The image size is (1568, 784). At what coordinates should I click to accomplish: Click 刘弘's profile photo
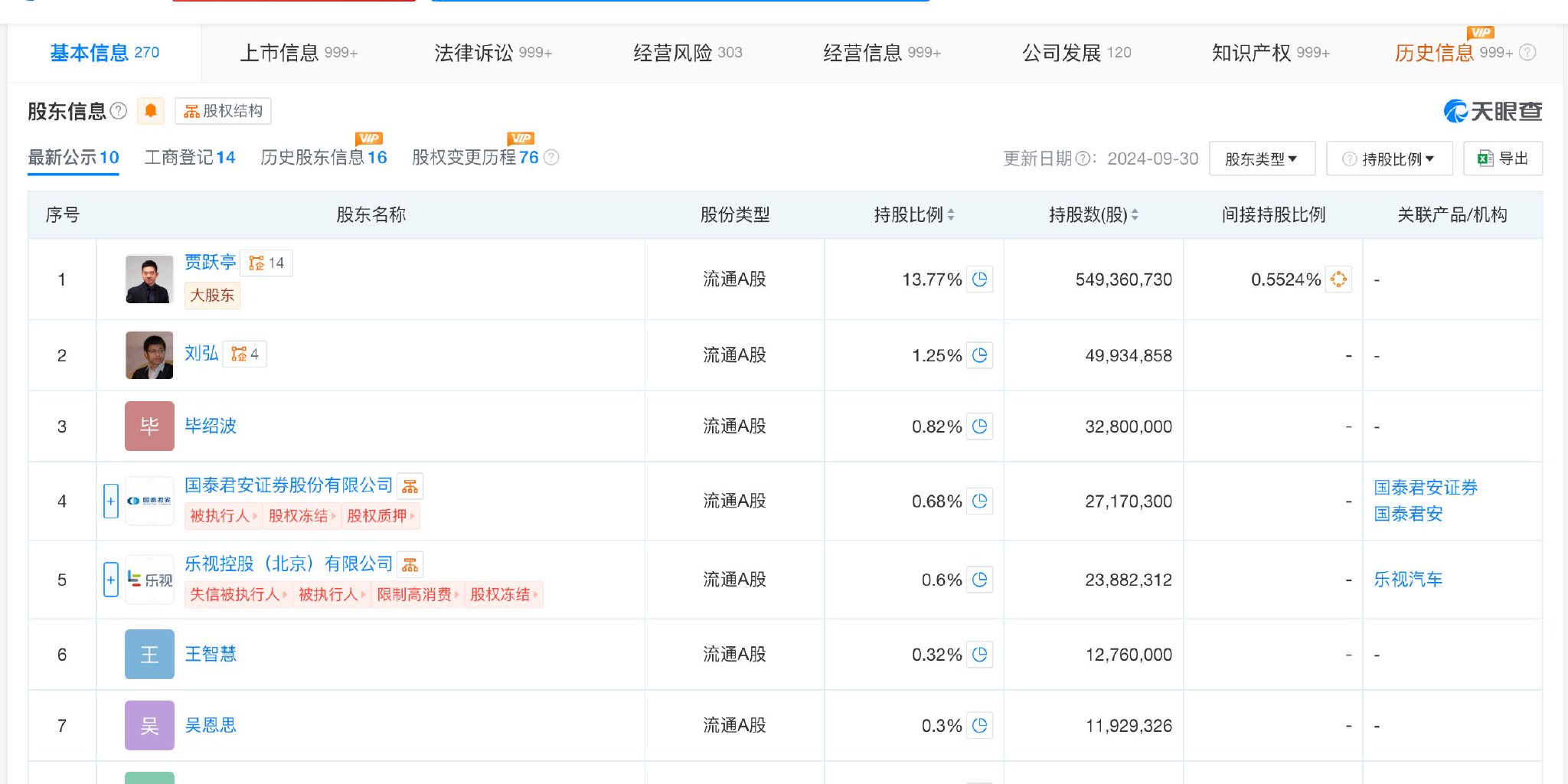[x=149, y=355]
